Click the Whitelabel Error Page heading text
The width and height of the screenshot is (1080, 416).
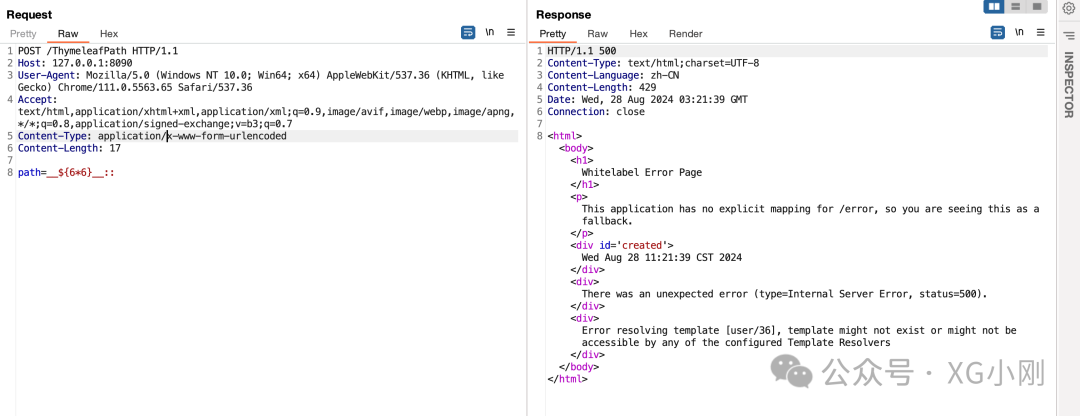(642, 173)
